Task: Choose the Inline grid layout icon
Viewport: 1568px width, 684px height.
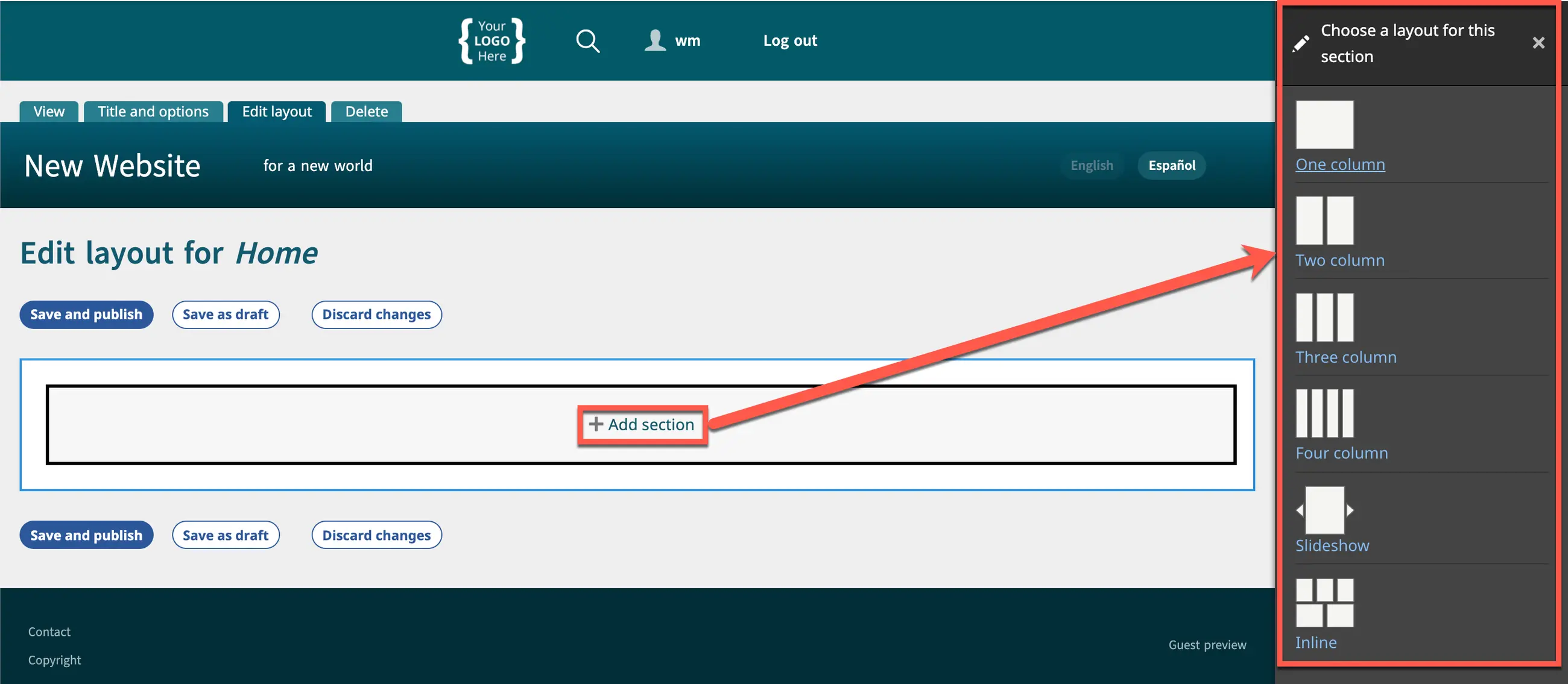Action: tap(1324, 603)
